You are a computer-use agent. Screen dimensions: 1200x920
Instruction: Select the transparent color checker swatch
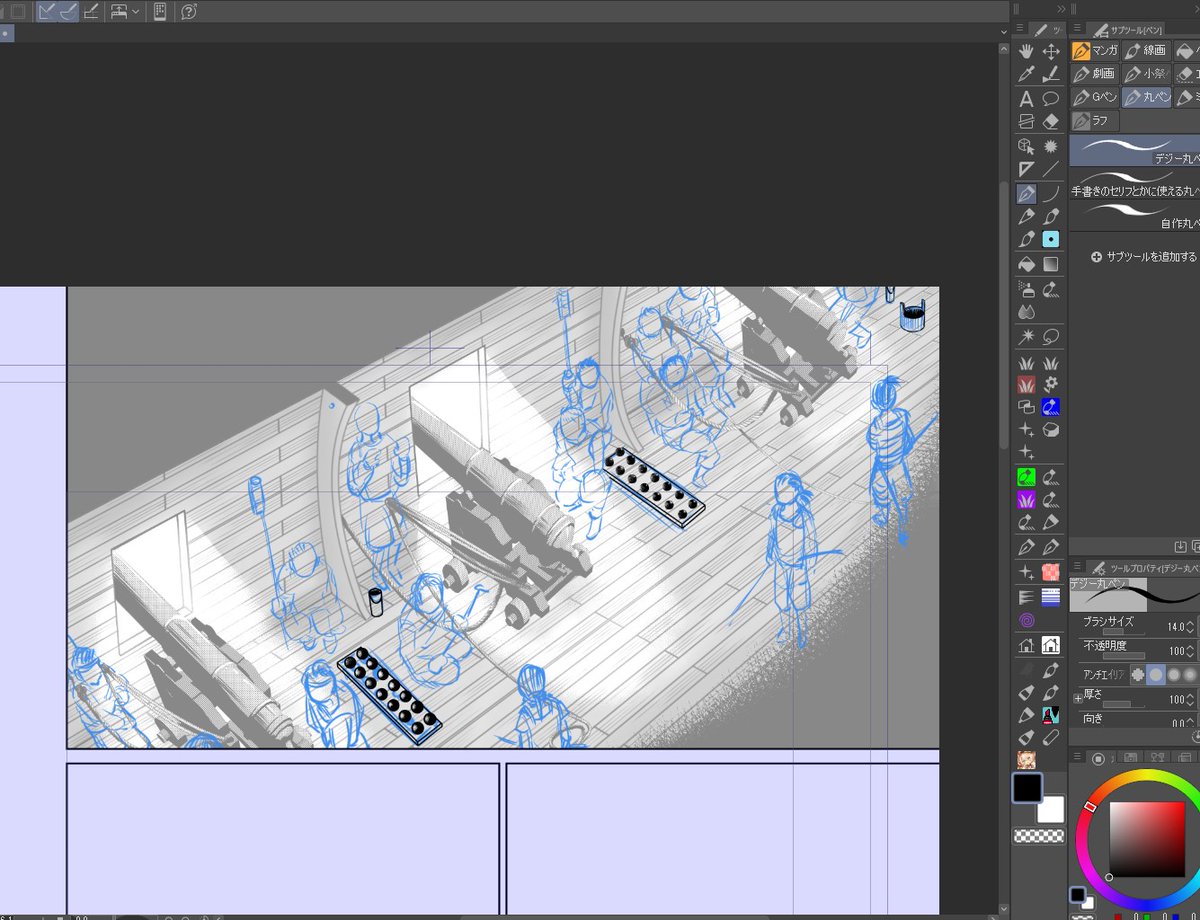[1038, 836]
